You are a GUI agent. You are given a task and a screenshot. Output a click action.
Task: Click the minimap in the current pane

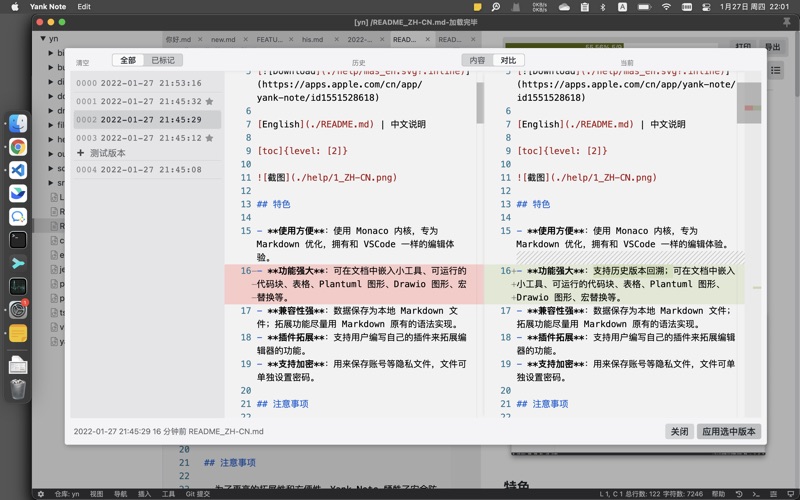(748, 108)
